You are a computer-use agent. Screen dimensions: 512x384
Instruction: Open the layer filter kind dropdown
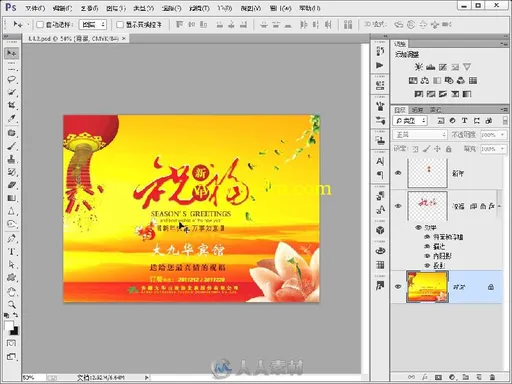click(410, 121)
